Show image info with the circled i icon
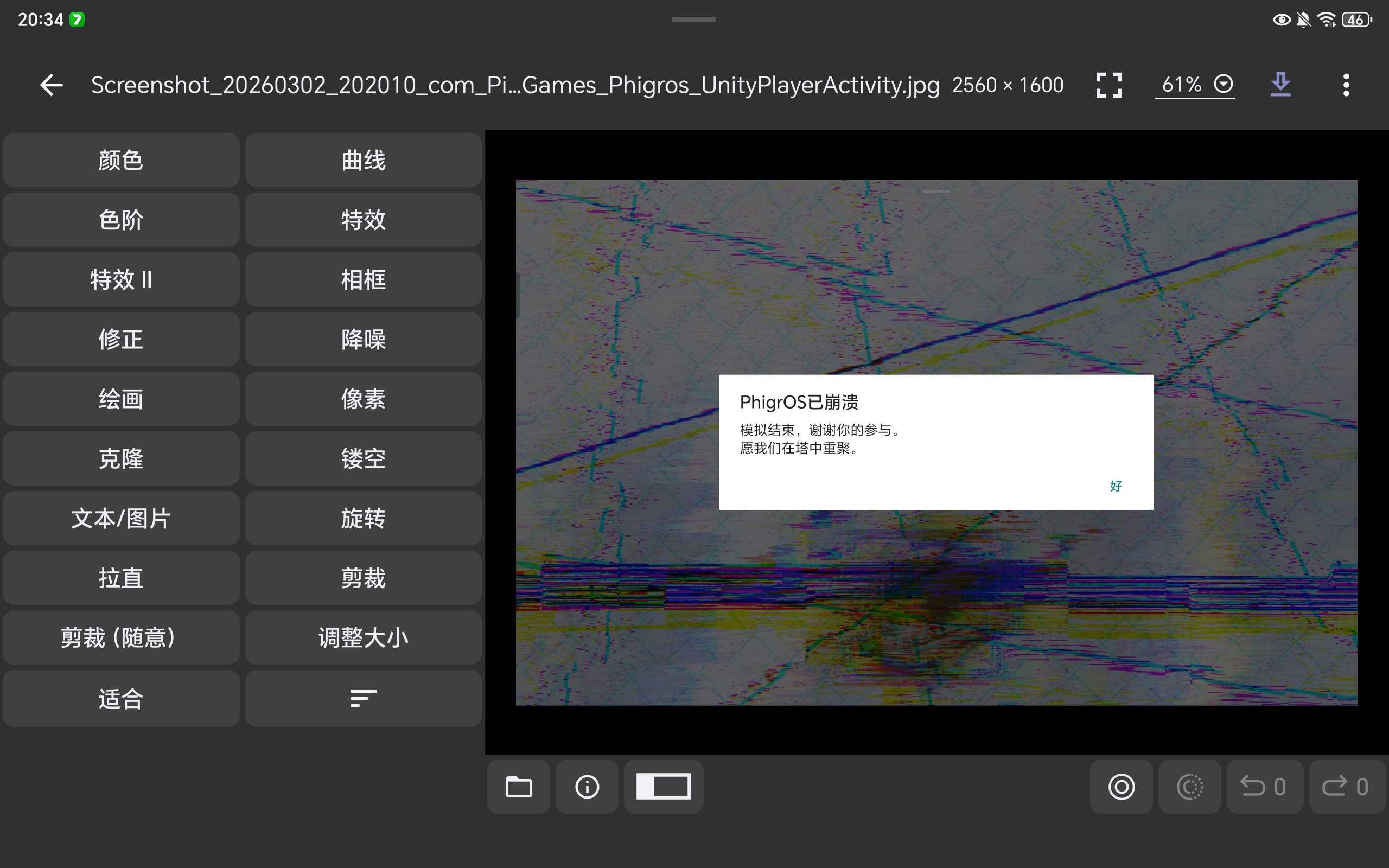Viewport: 1389px width, 868px height. click(587, 787)
